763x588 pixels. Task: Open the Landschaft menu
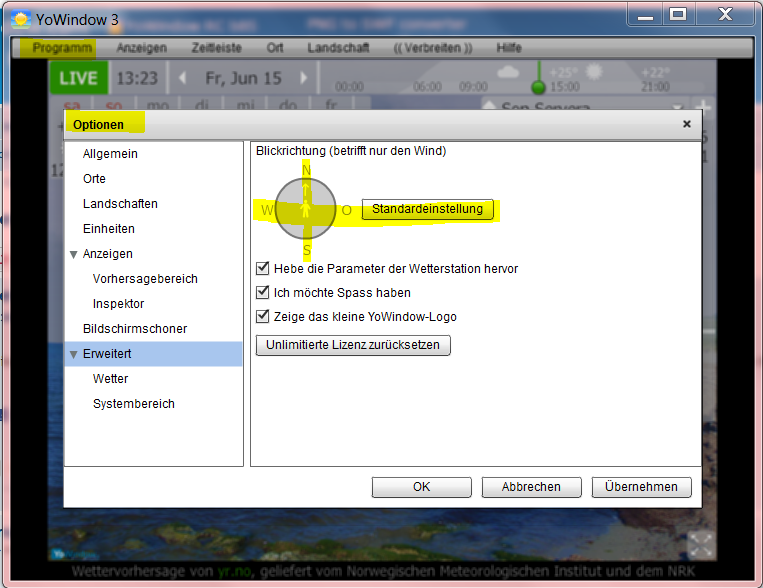pos(338,48)
